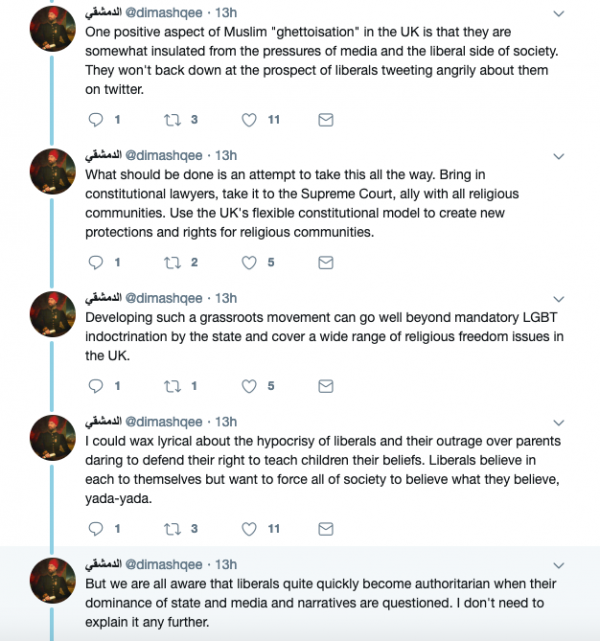Screen dimensions: 600x641
Task: Retweet the "ghettoisation" tweet
Action: tap(174, 120)
